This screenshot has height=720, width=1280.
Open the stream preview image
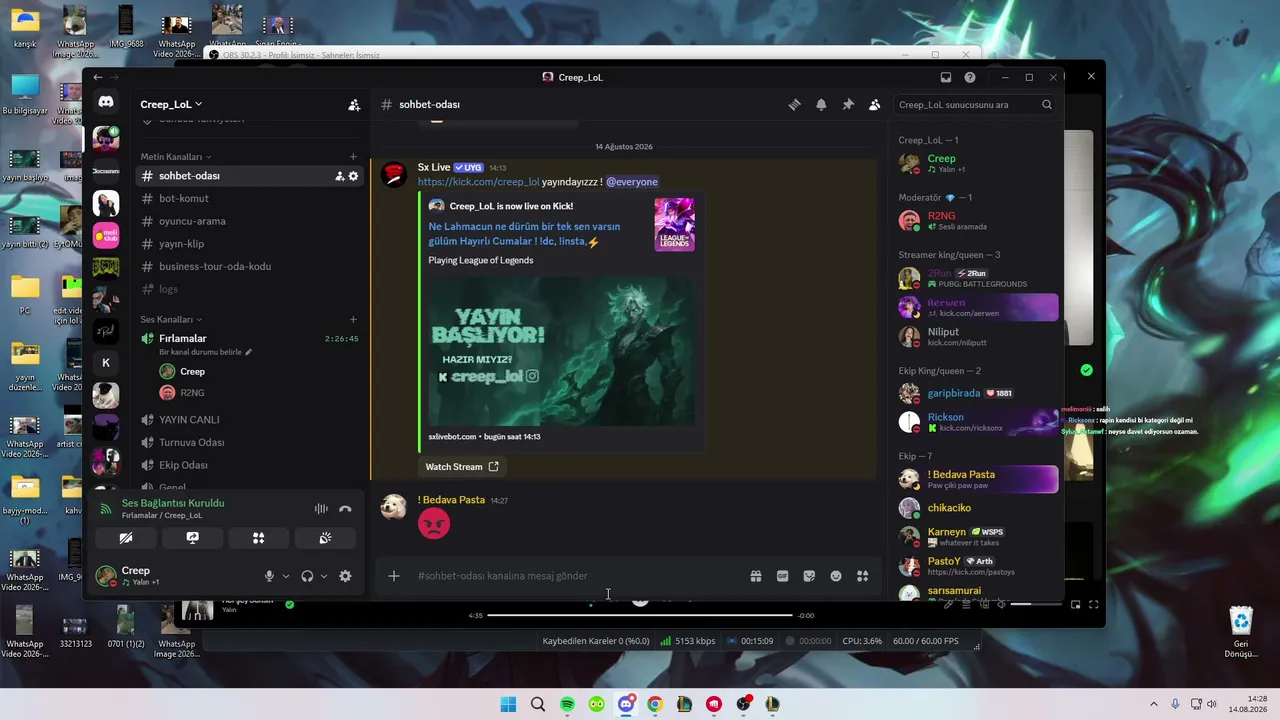pyautogui.click(x=562, y=351)
